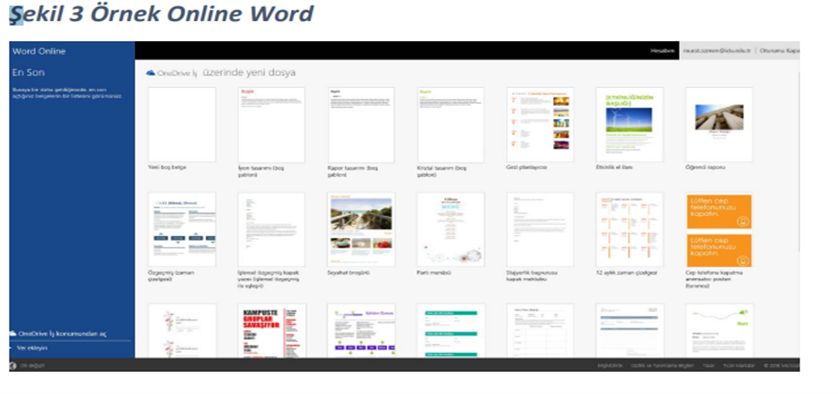Open the 'Kristal tasarım' template
This screenshot has width=838, height=394.
(x=451, y=125)
